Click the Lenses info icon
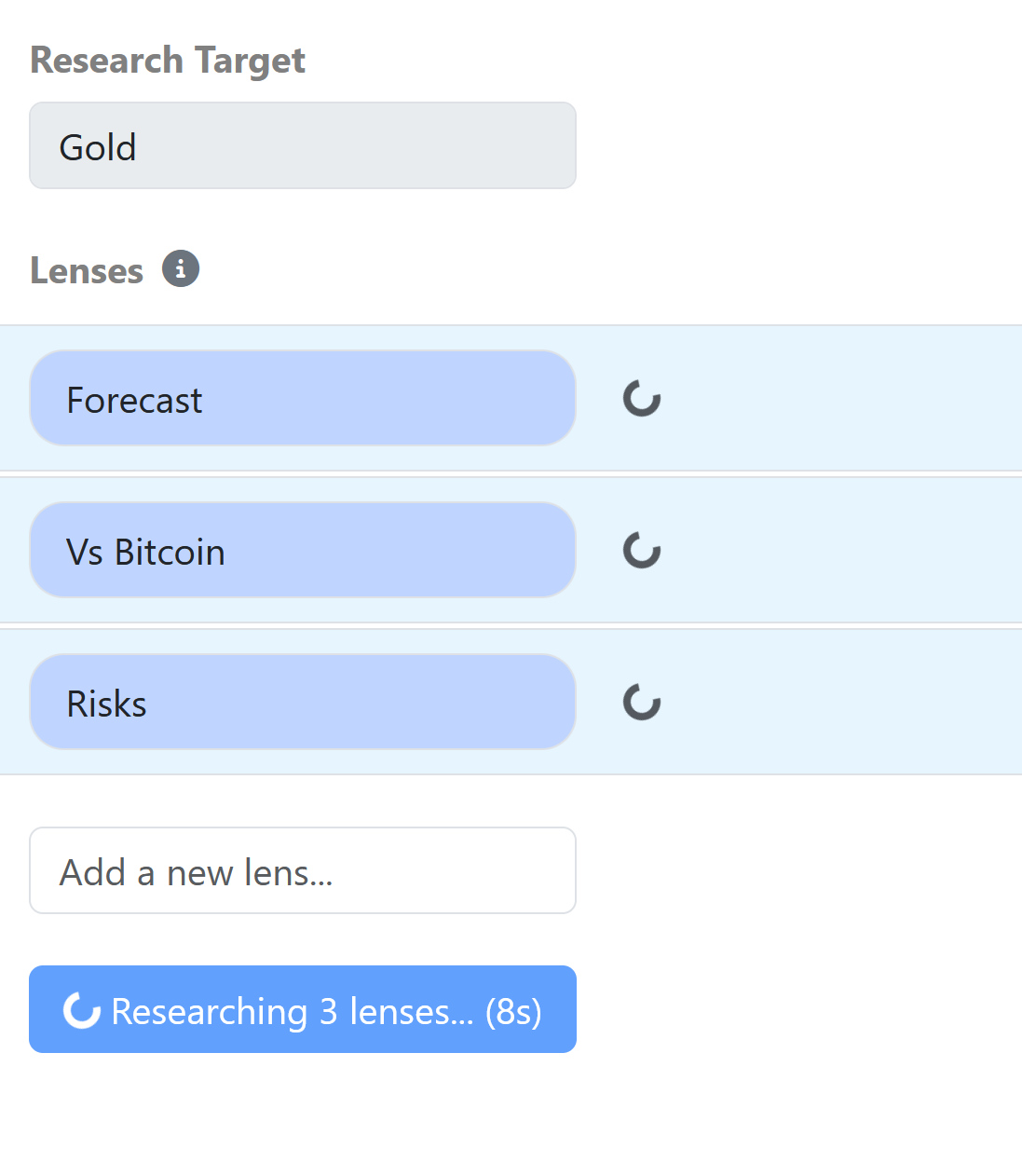The width and height of the screenshot is (1022, 1176). (x=181, y=268)
